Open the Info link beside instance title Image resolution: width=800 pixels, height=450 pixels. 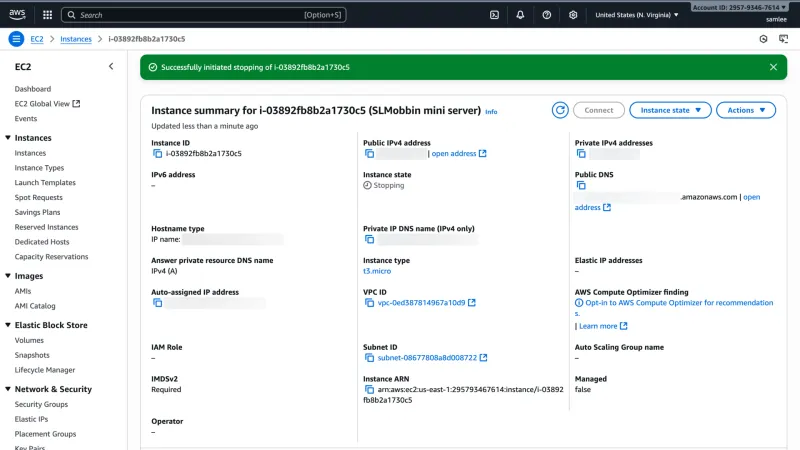pos(491,112)
